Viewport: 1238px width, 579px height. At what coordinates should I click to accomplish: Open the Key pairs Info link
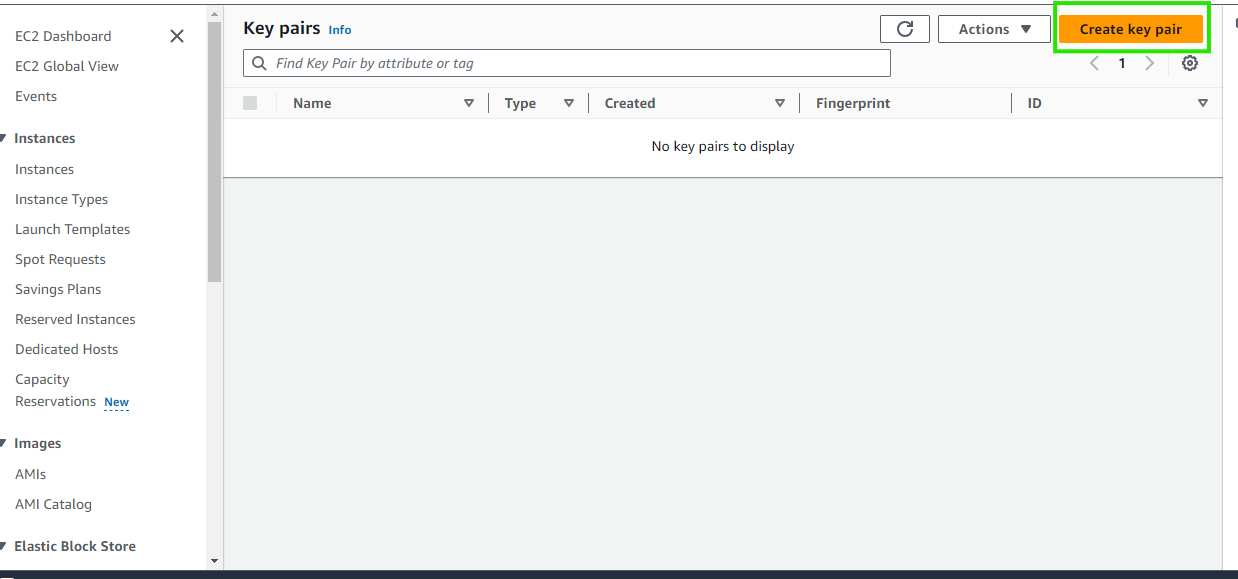coord(340,30)
